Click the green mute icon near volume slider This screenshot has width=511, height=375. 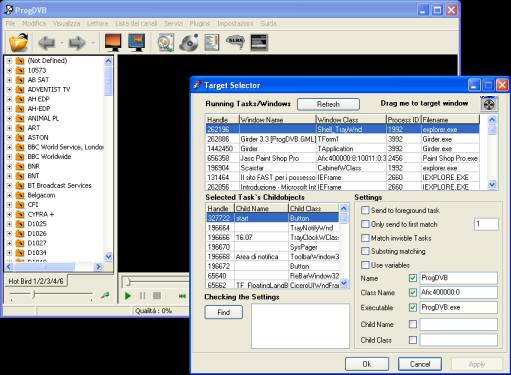[x=105, y=295]
